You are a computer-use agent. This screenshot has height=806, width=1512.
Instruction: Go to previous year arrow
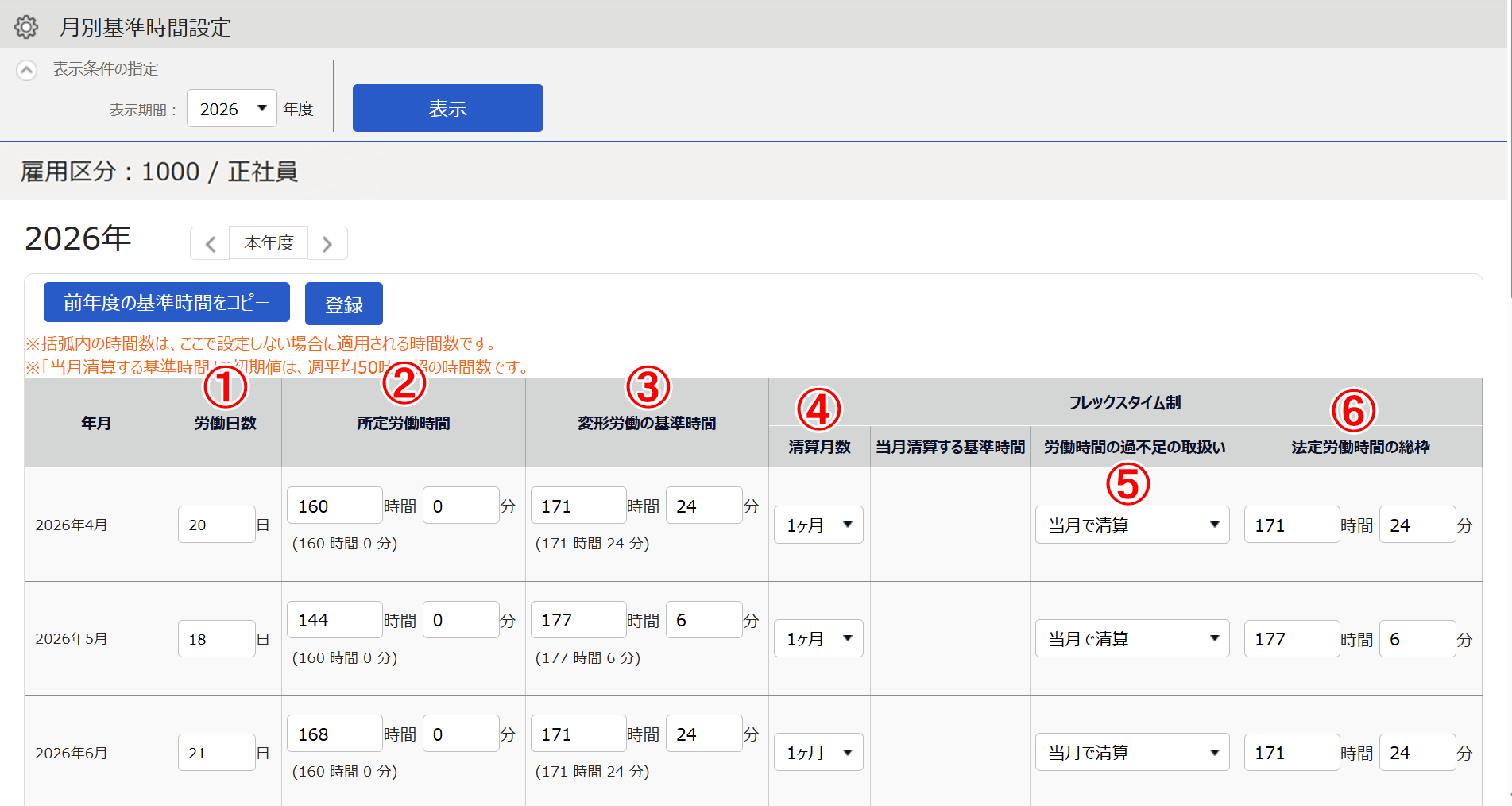[210, 243]
